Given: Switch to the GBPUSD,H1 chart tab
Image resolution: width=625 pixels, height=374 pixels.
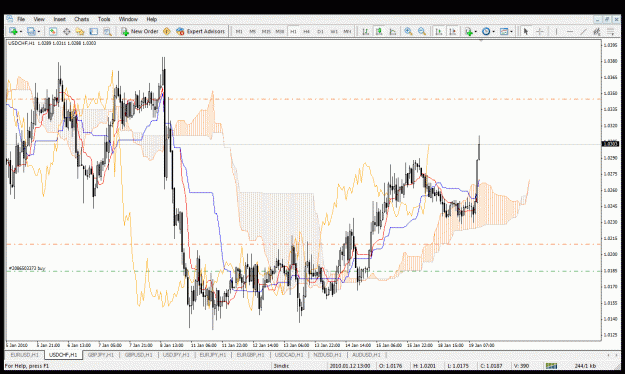Looking at the screenshot, I should (138, 355).
